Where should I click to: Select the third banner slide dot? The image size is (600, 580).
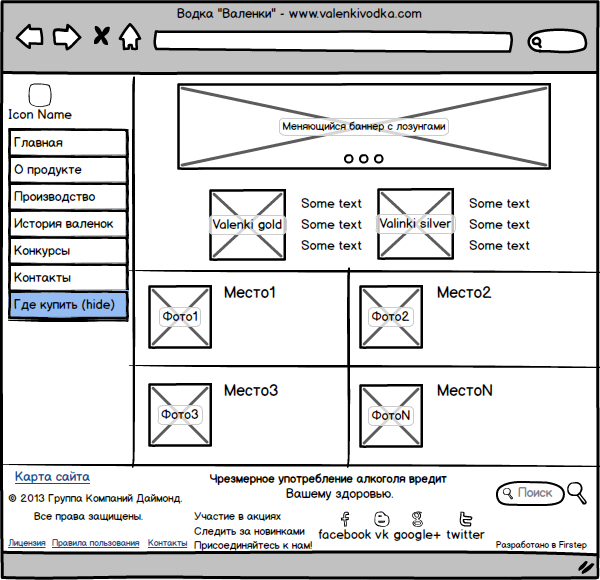(x=379, y=158)
